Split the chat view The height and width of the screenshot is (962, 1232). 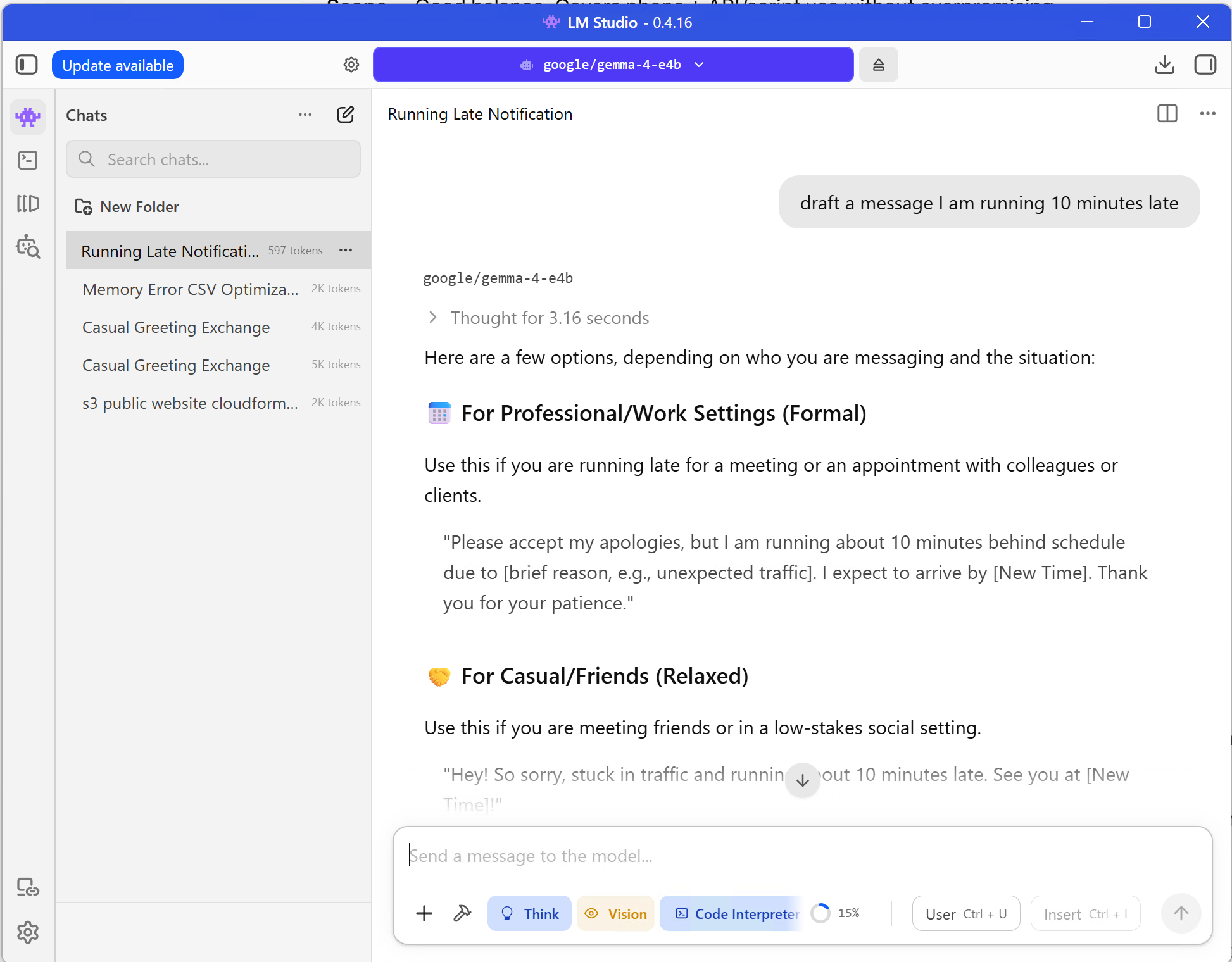1167,114
